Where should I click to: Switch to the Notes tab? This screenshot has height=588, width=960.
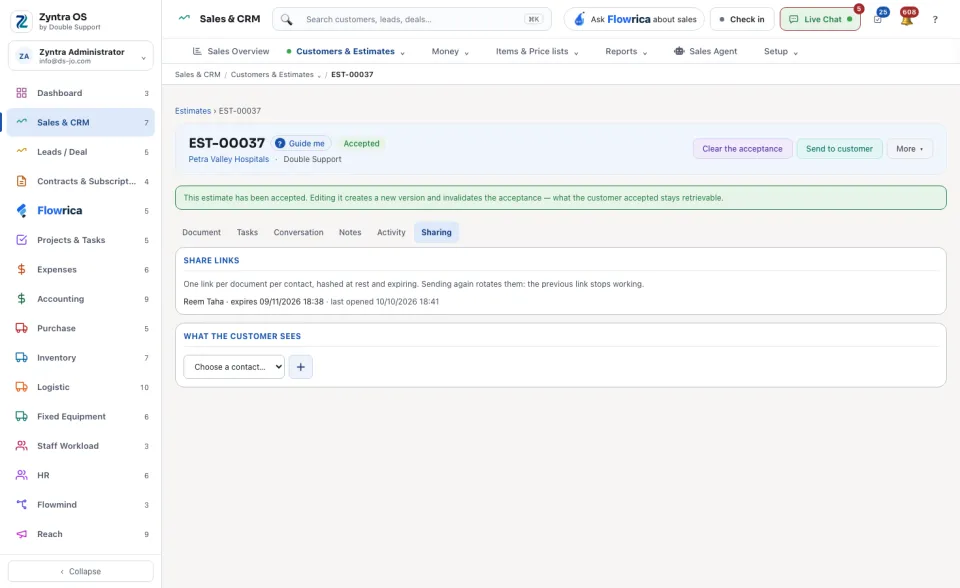point(350,232)
